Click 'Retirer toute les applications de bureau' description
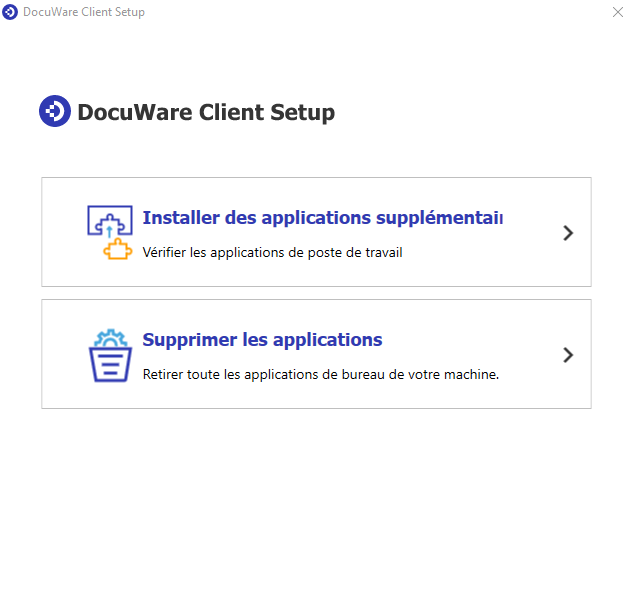Screen dimensions: 632x595 (x=321, y=374)
